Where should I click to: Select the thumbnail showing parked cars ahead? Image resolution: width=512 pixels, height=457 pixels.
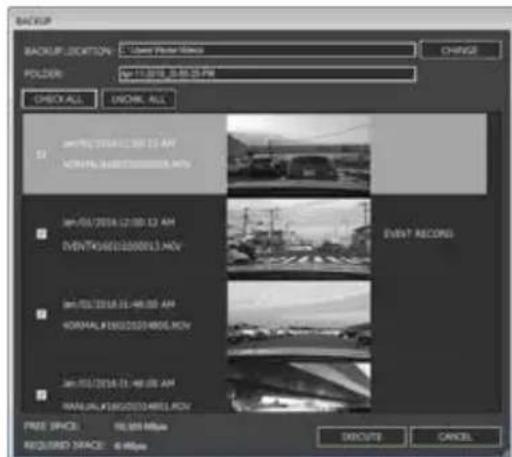click(x=299, y=154)
